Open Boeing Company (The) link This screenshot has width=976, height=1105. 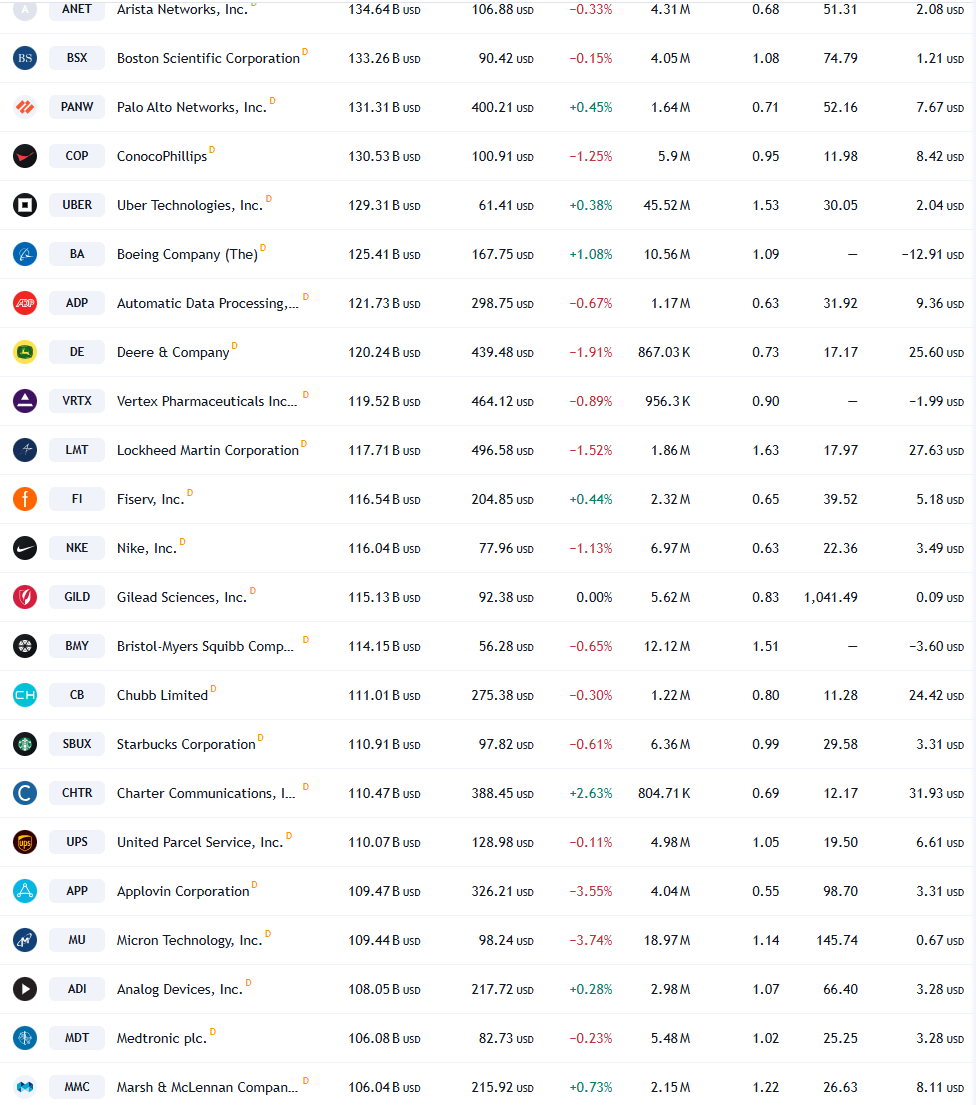(x=187, y=254)
